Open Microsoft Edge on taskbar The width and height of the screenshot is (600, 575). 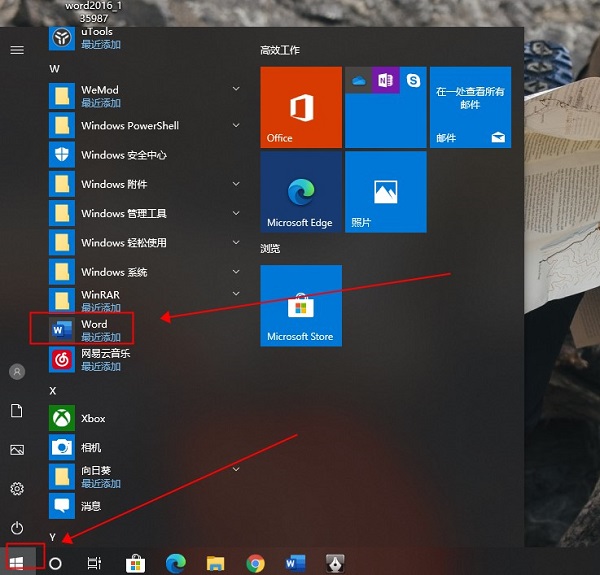click(176, 563)
